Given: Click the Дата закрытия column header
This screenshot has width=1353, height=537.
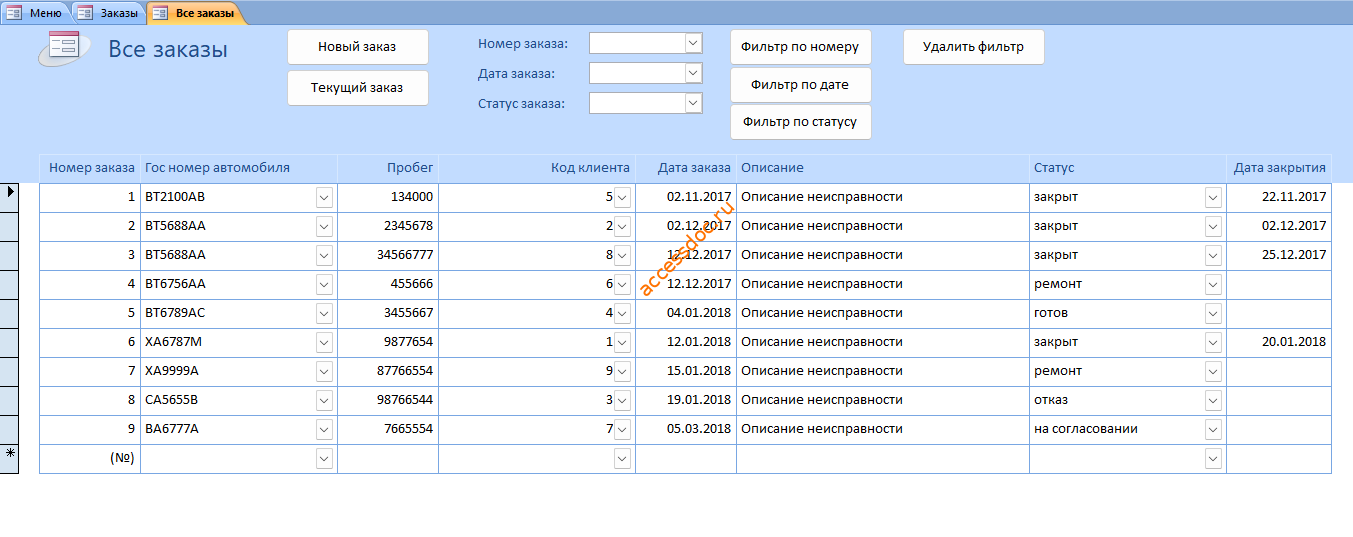Looking at the screenshot, I should [1280, 168].
